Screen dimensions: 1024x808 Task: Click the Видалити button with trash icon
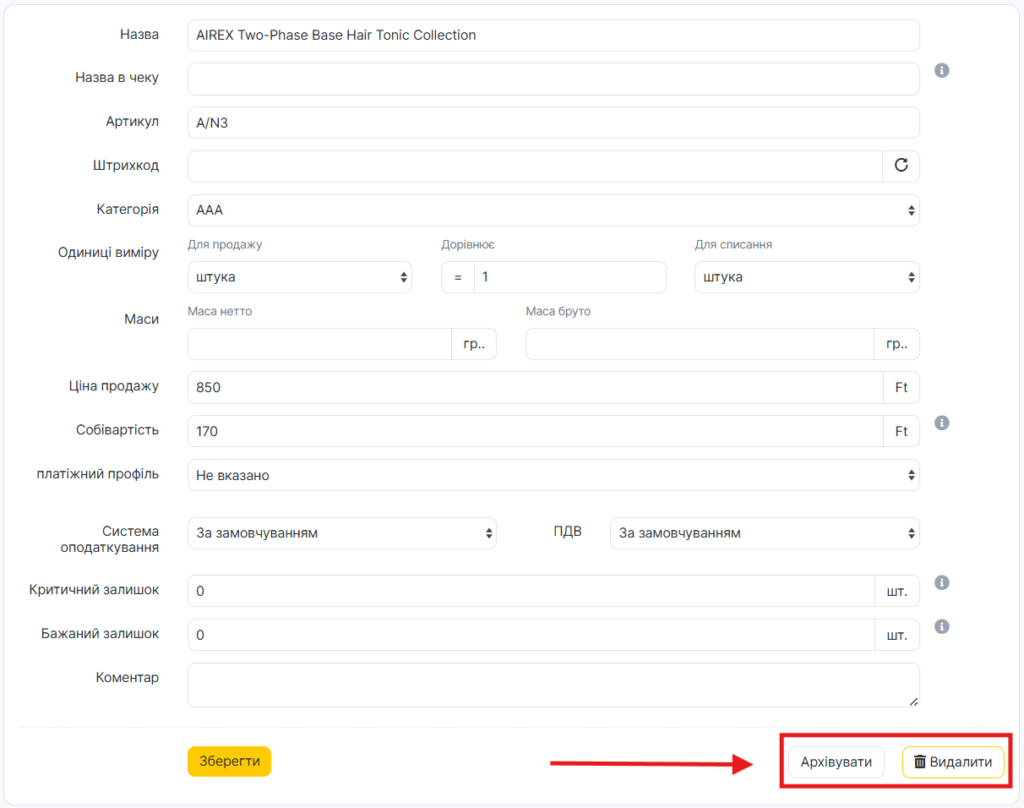click(x=953, y=762)
